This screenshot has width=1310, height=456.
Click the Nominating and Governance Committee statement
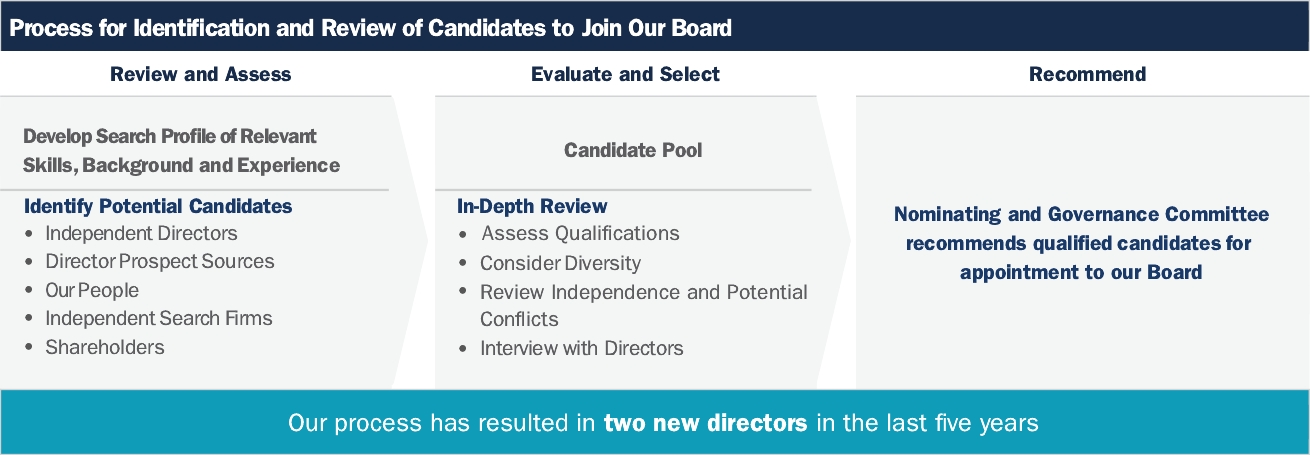pyautogui.click(x=1081, y=243)
